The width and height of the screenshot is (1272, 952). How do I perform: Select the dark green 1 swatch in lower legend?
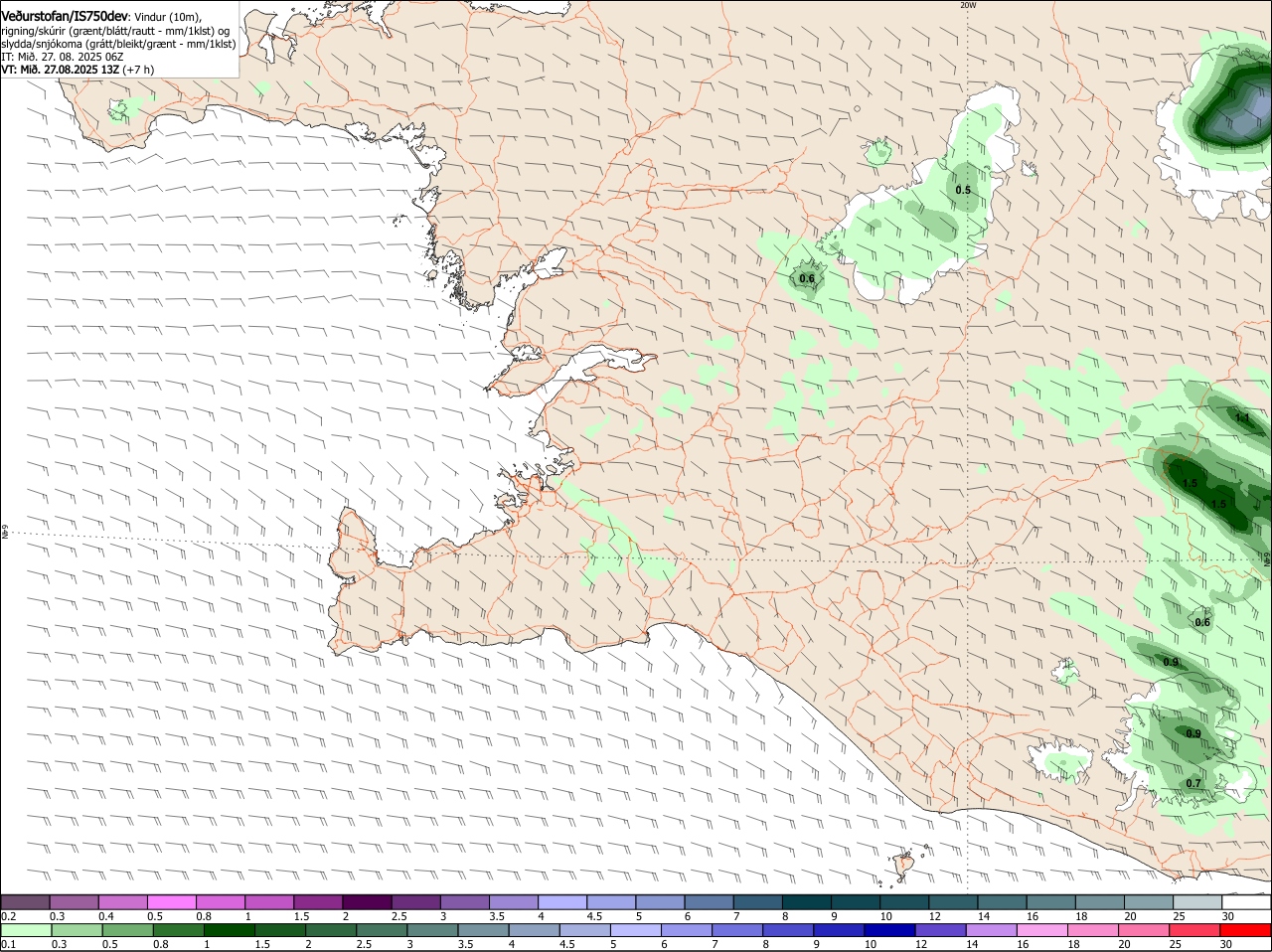click(229, 930)
